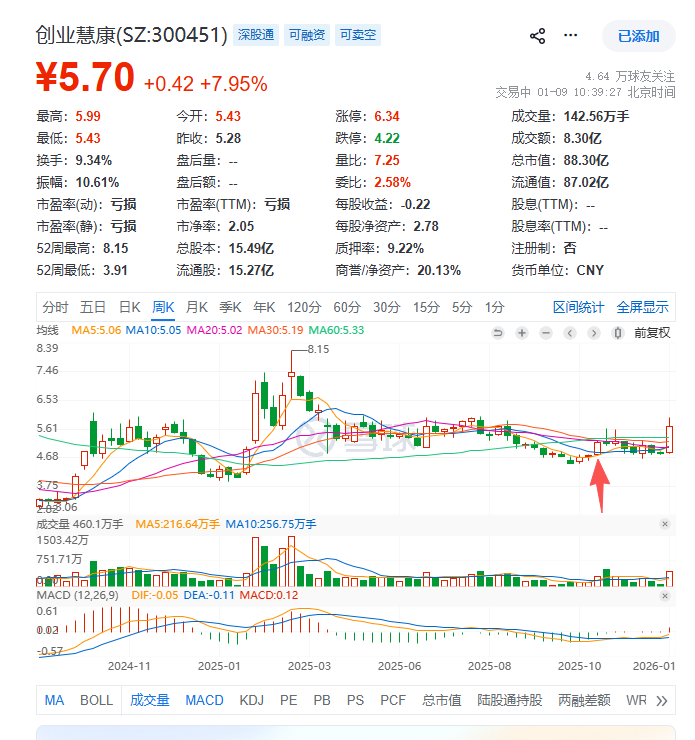Click the 已添加 watchlist button

pos(638,36)
